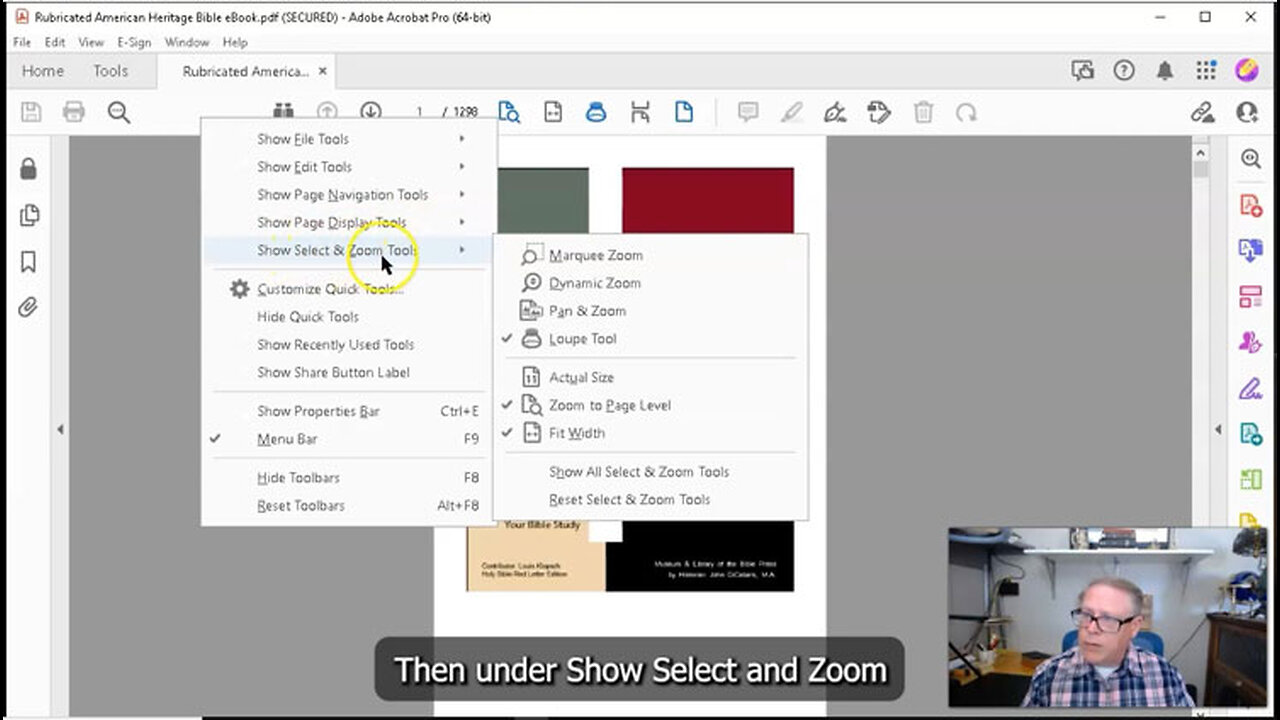Switch to the Tools tab
This screenshot has width=1280, height=720.
[110, 71]
